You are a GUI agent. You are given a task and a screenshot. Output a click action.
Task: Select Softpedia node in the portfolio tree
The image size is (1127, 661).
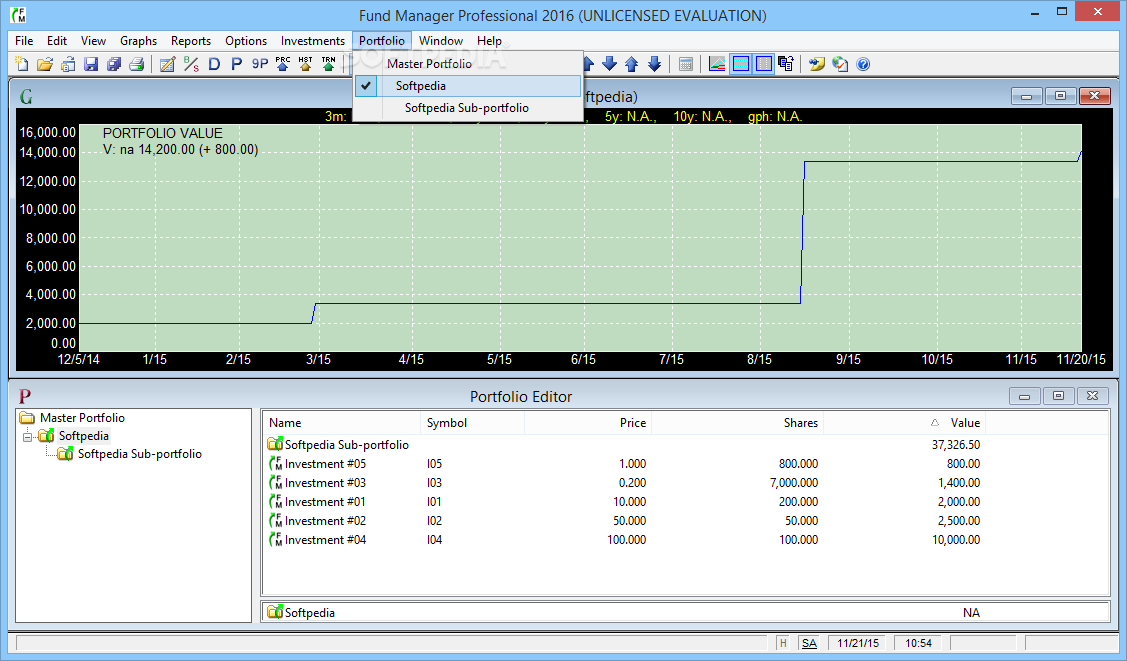point(83,436)
